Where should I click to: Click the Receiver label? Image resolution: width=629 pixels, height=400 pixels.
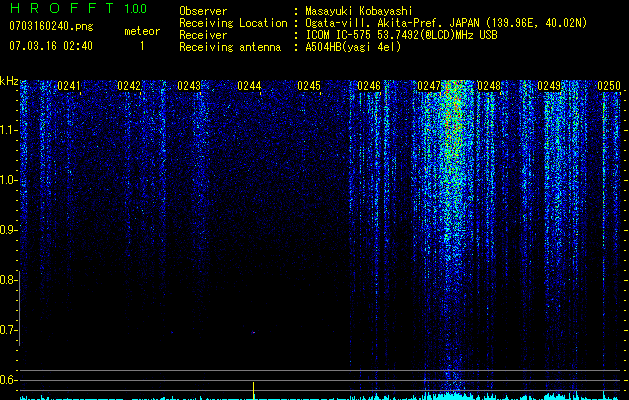203,35
